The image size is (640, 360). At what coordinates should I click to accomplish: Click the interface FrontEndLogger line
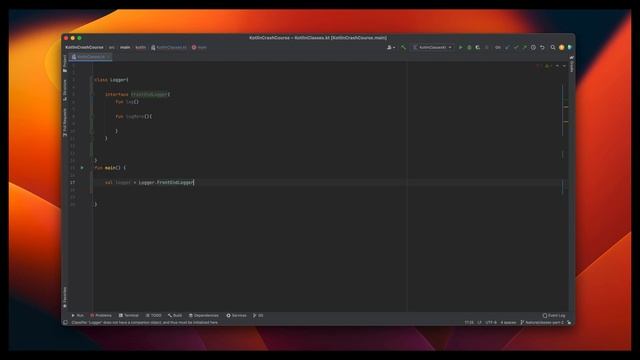click(x=138, y=94)
